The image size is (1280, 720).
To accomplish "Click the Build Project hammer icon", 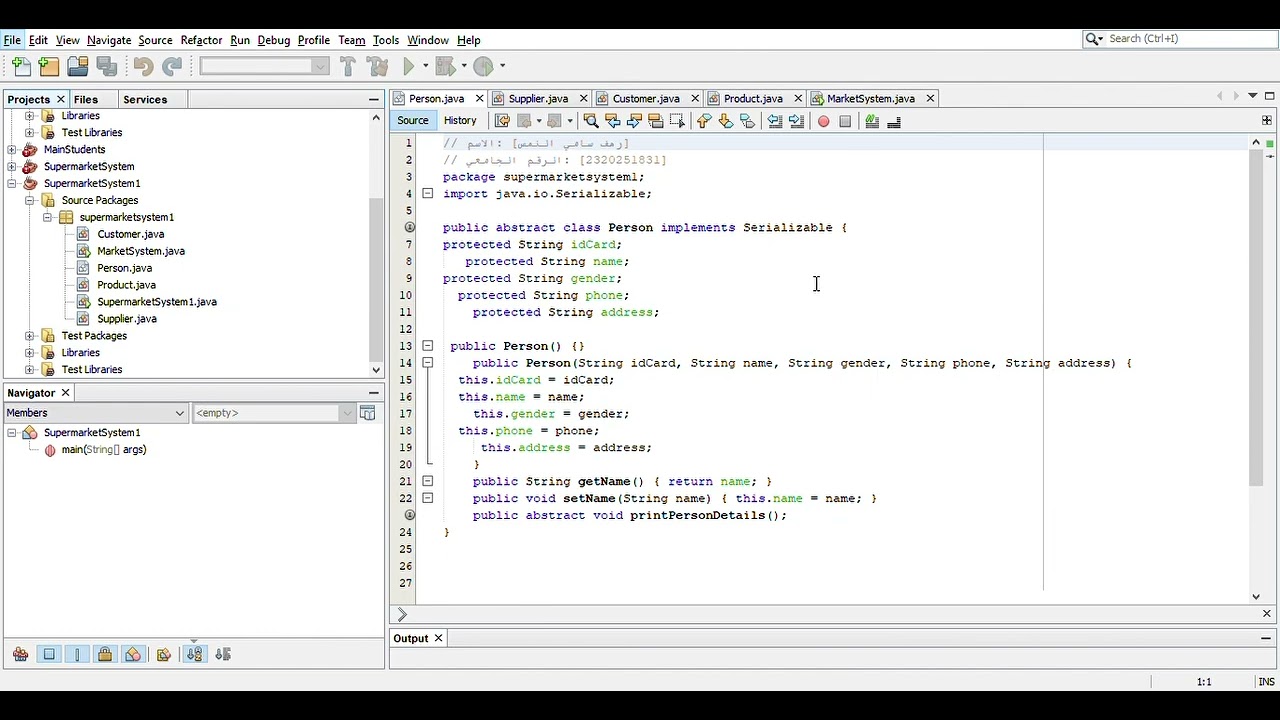I will pyautogui.click(x=348, y=66).
